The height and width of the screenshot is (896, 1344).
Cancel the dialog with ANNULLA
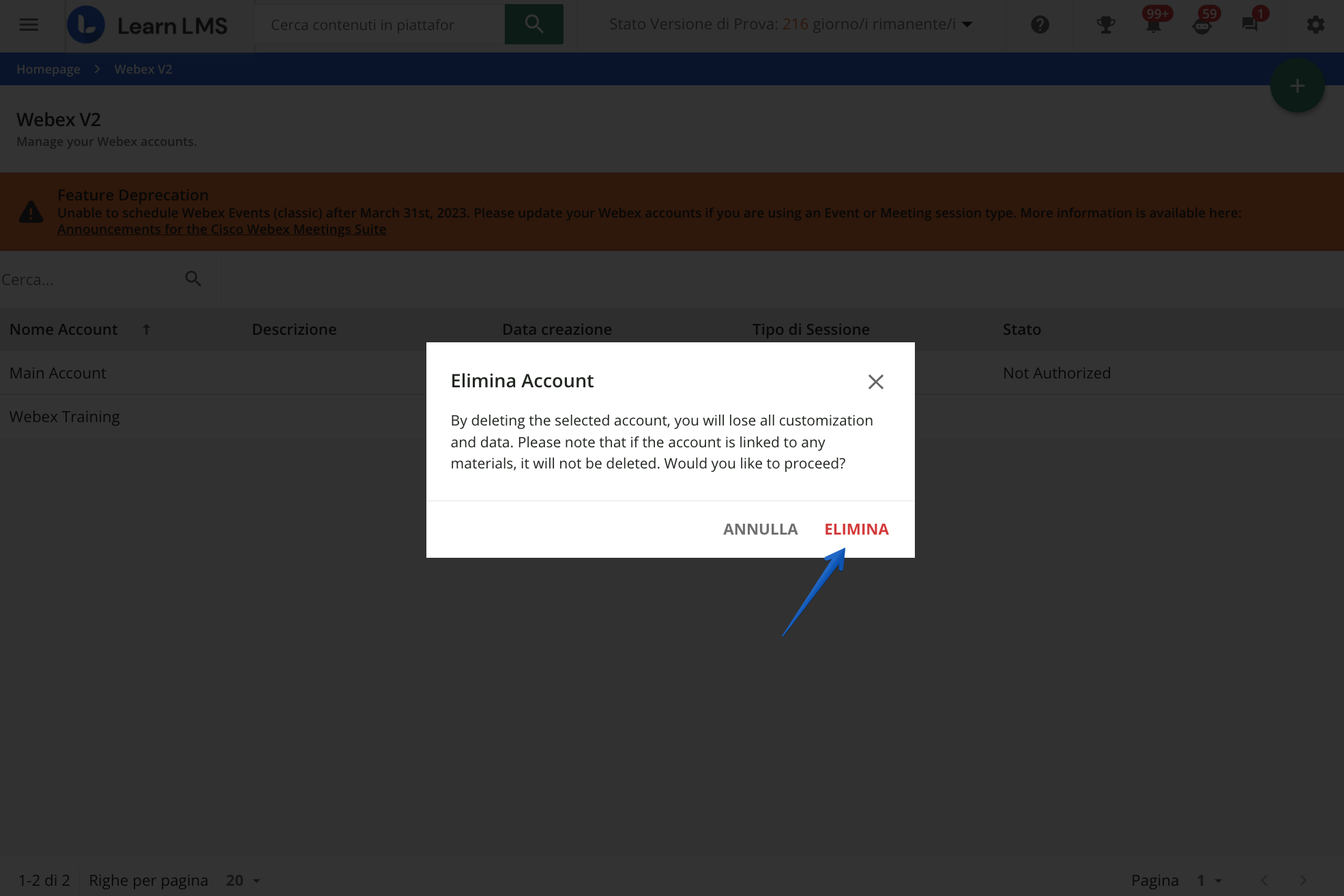click(760, 529)
